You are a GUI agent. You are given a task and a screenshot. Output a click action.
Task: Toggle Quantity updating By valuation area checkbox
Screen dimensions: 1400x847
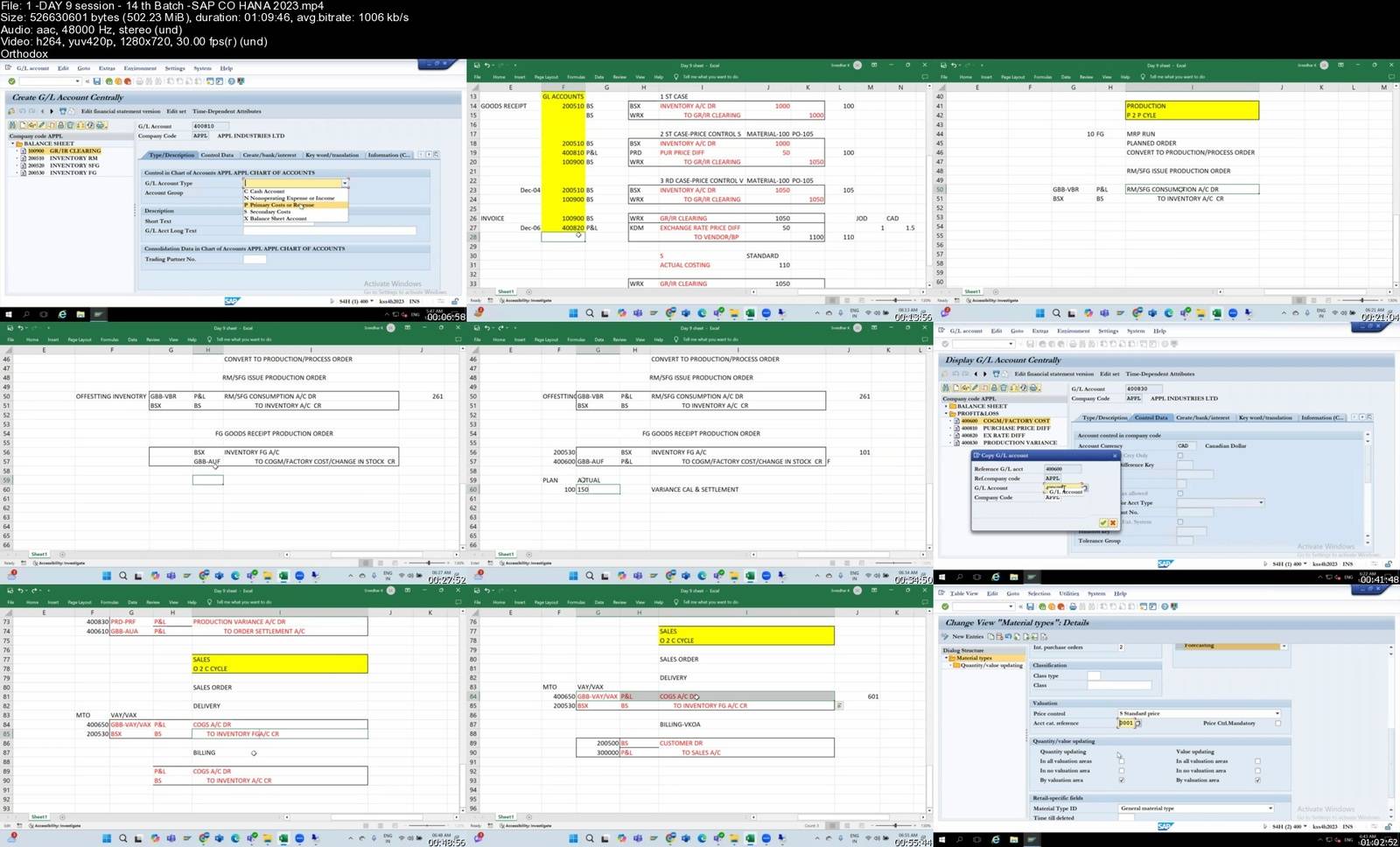(x=1122, y=780)
